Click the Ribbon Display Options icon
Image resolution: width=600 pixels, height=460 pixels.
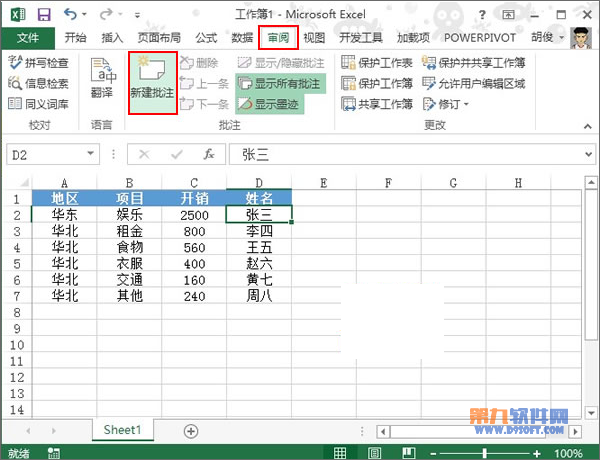508,15
